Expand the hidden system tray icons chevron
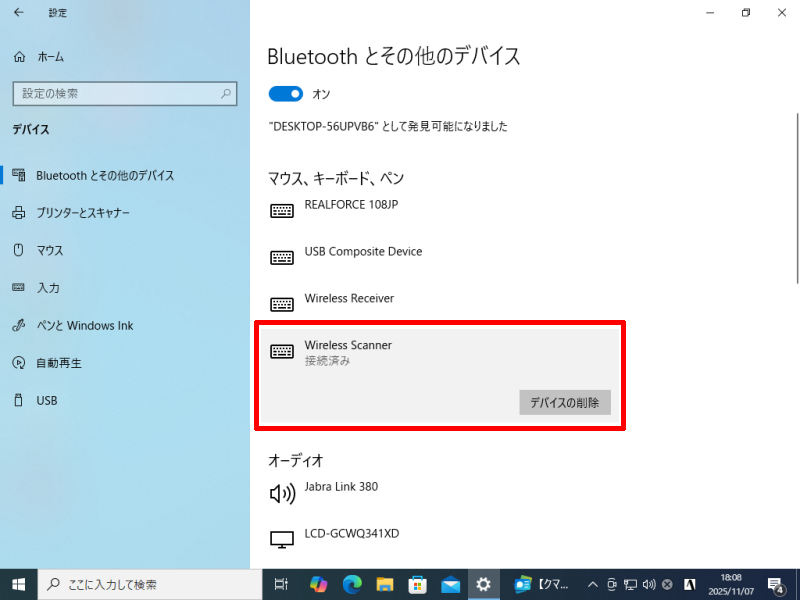The height and width of the screenshot is (600, 800). click(x=594, y=584)
